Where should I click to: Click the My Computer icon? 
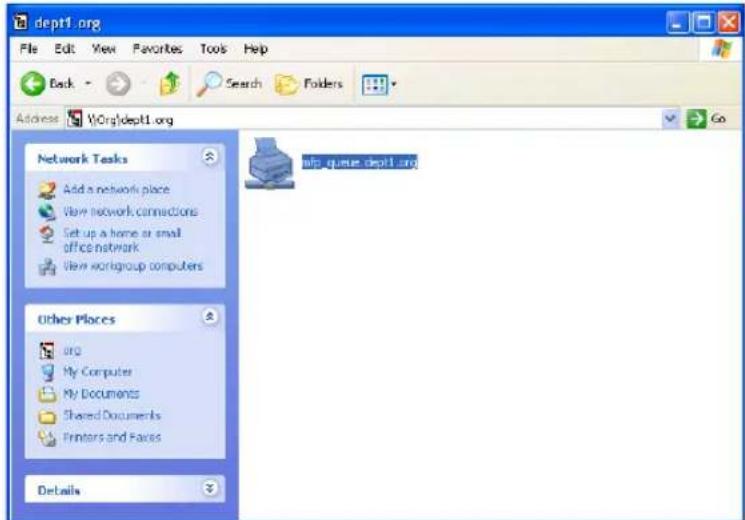coord(47,373)
